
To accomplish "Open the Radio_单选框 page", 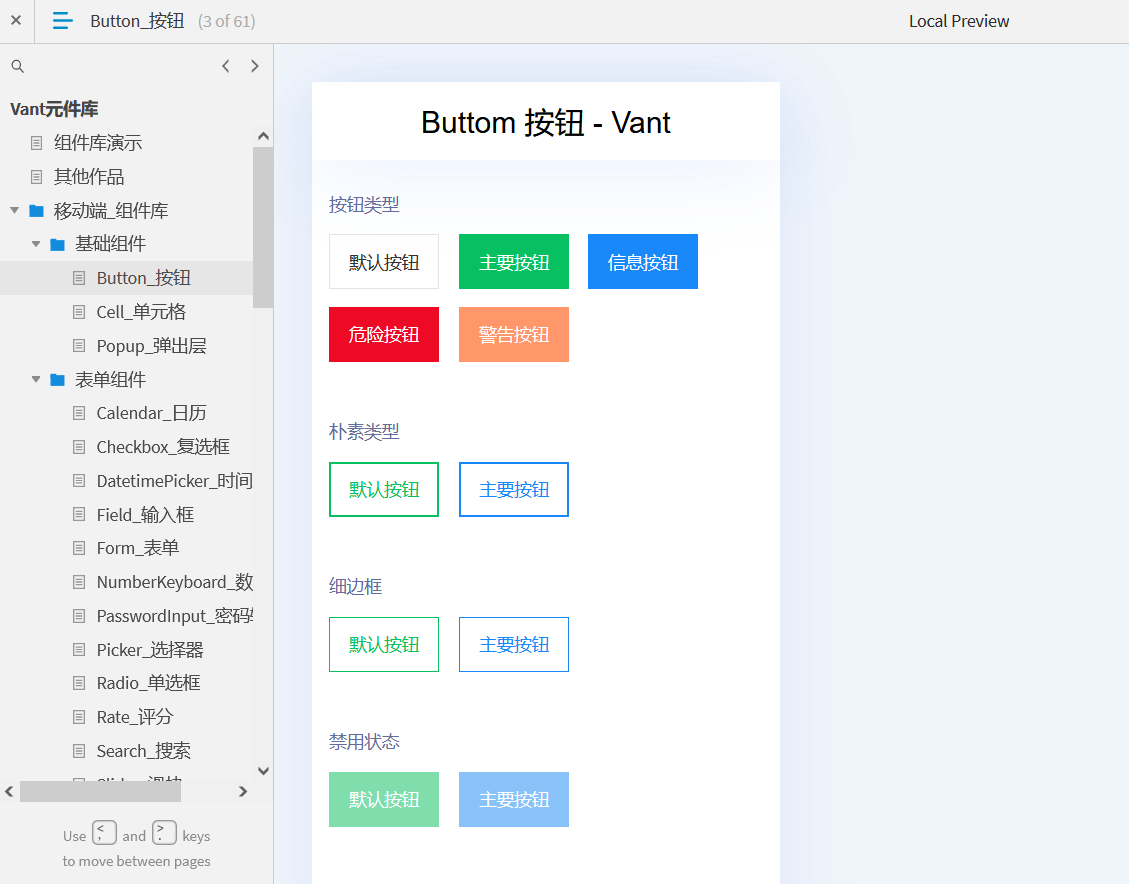I will pyautogui.click(x=148, y=683).
